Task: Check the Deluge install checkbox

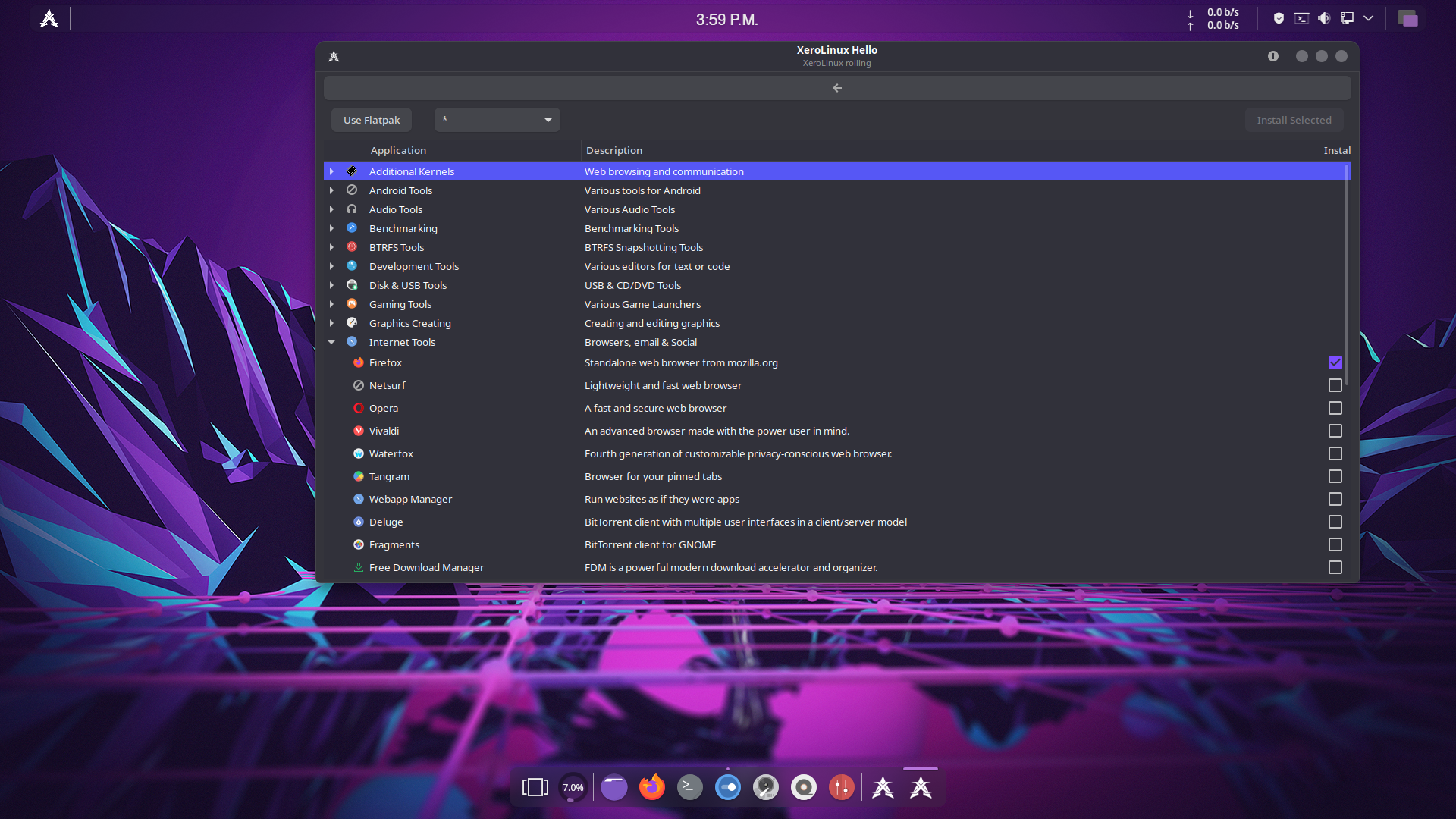Action: 1335,522
